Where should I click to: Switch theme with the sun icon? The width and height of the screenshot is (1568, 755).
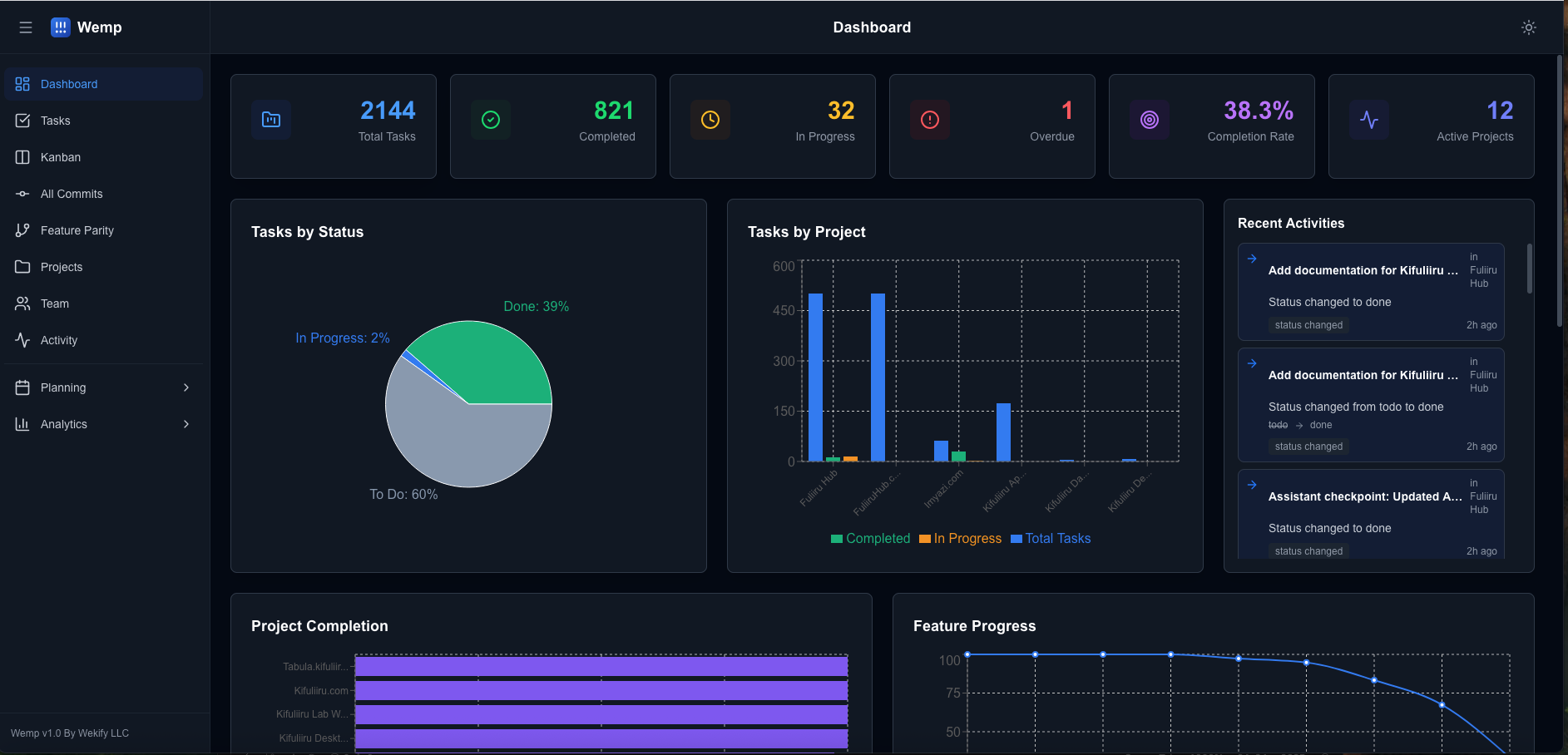pos(1529,27)
